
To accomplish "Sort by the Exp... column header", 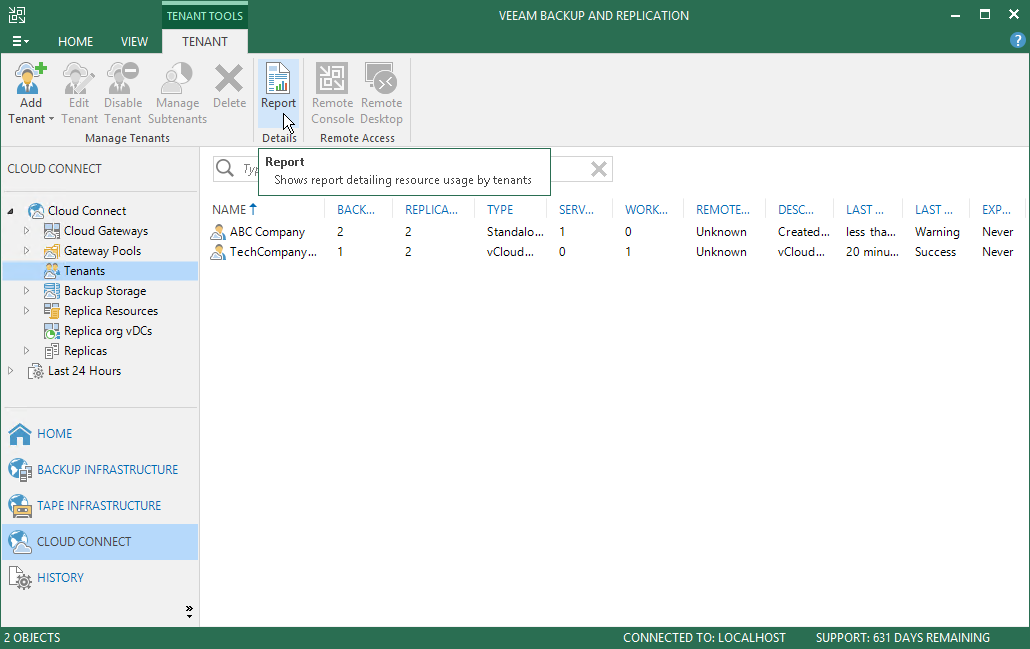I will pyautogui.click(x=997, y=210).
